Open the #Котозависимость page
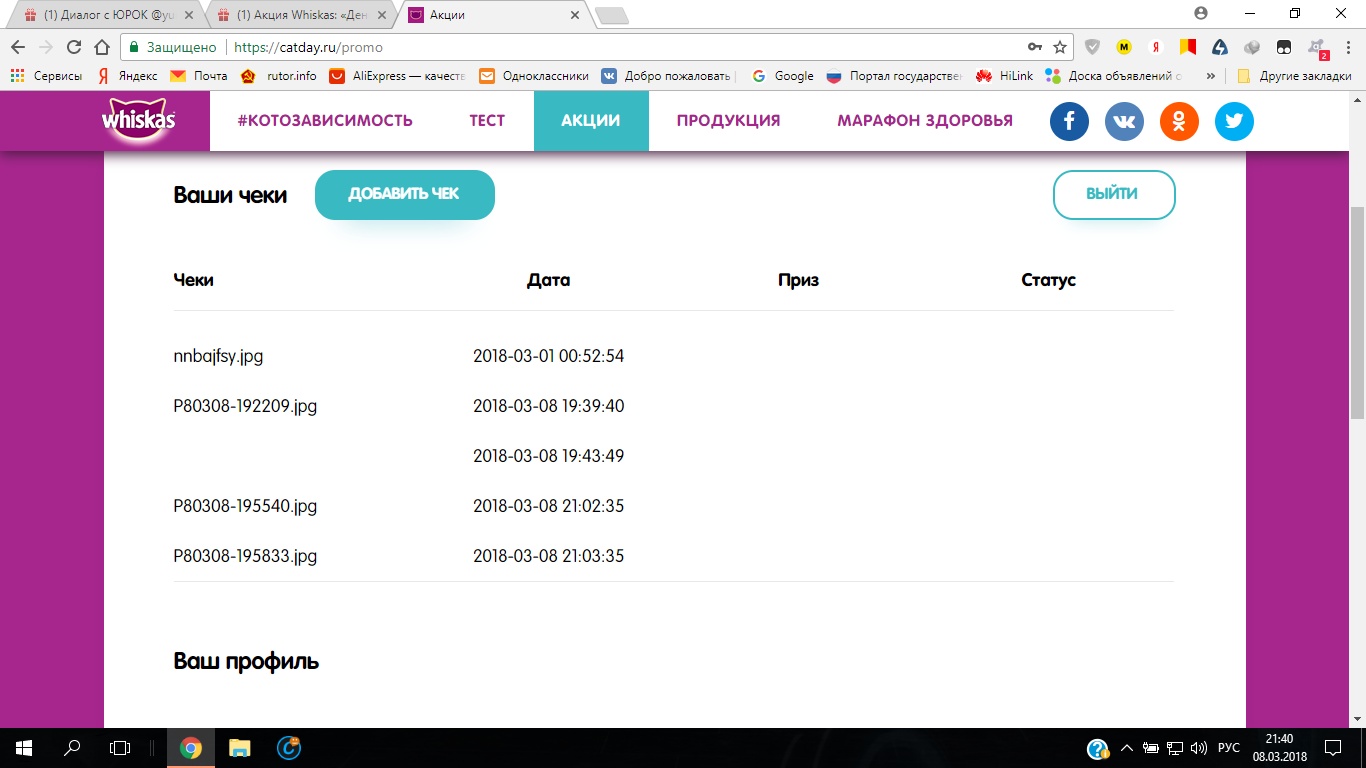This screenshot has width=1366, height=768. [325, 121]
